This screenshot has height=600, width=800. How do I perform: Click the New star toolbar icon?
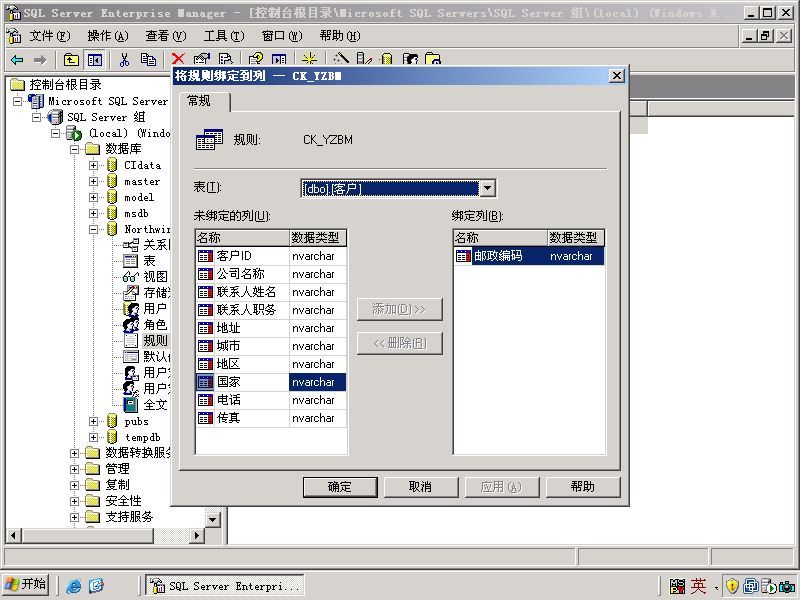309,59
